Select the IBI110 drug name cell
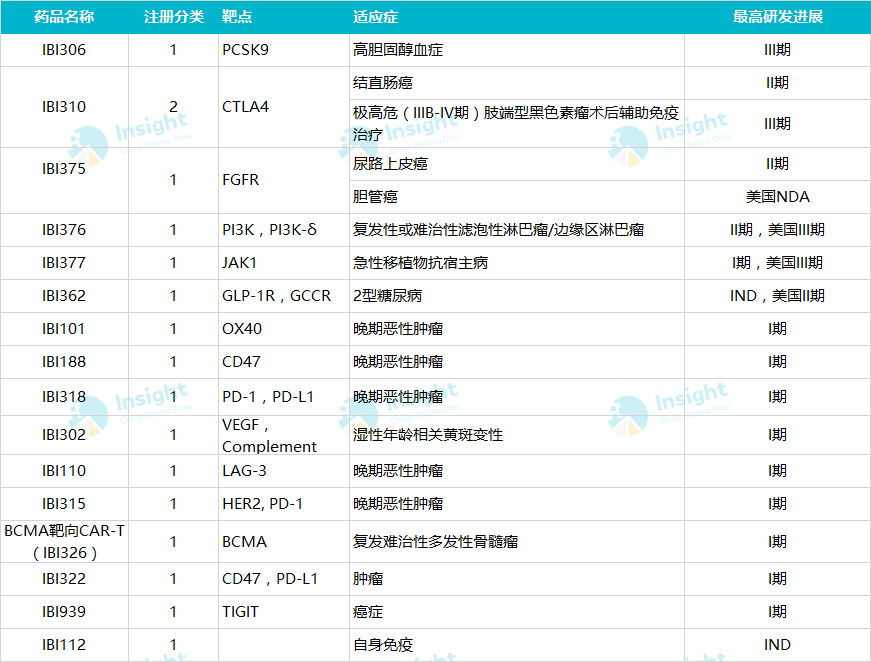 point(64,471)
